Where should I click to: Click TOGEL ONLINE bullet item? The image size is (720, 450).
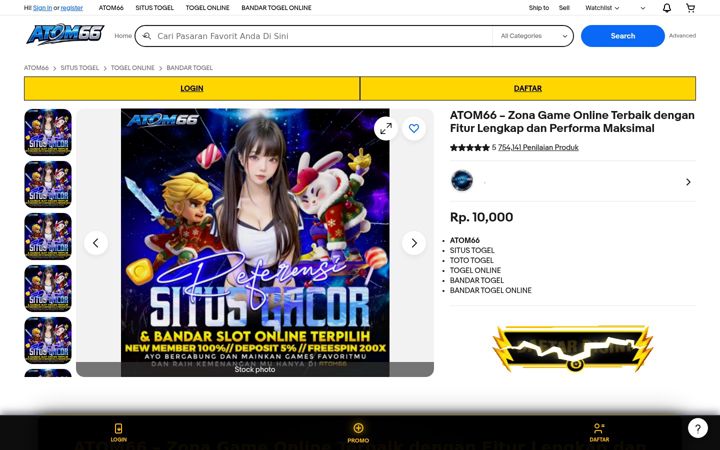coord(475,270)
